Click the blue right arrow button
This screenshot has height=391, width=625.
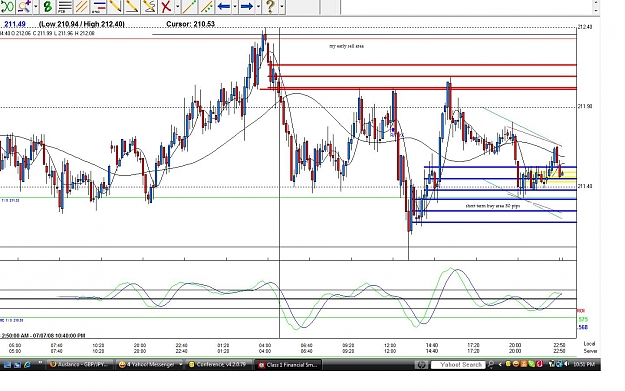click(x=247, y=6)
